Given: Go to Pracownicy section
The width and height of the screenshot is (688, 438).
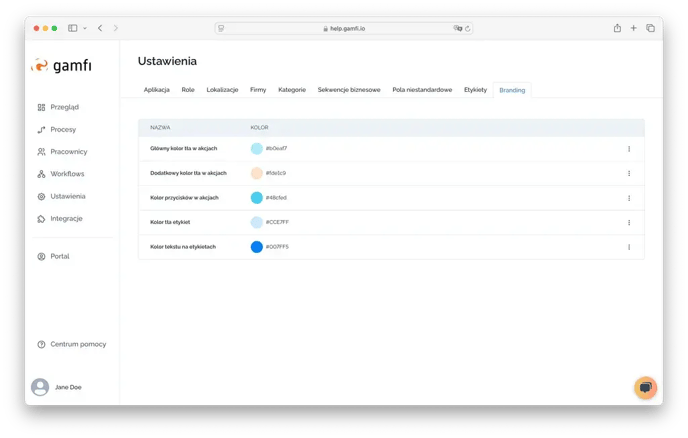Looking at the screenshot, I should click(x=68, y=152).
